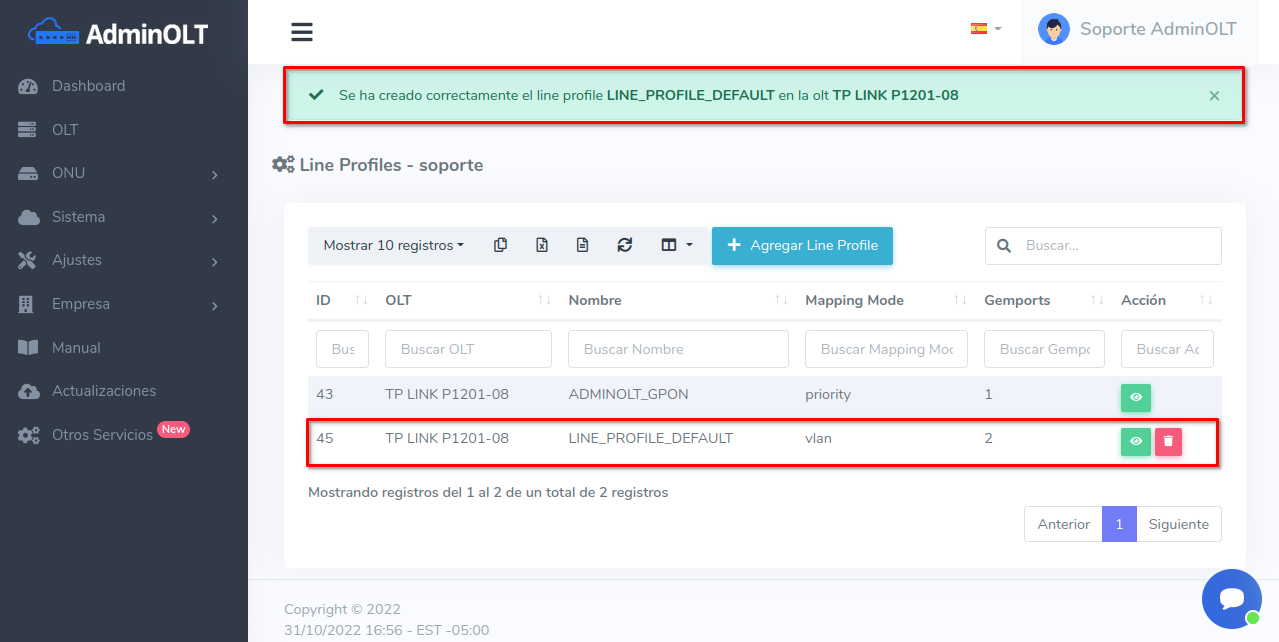The height and width of the screenshot is (642, 1279).
Task: Click the copy table icon
Action: pos(500,245)
